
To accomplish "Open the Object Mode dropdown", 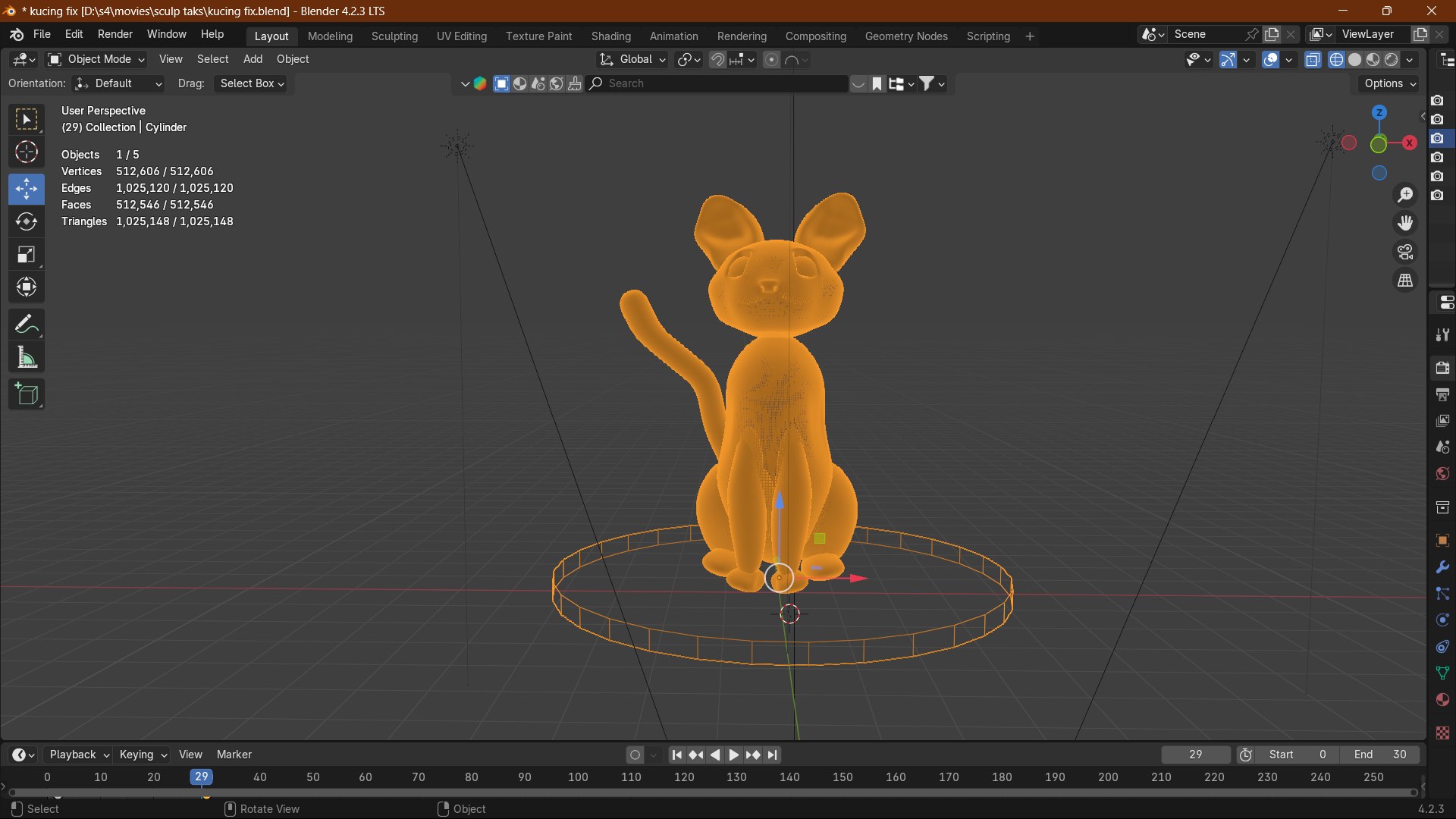I will (x=96, y=59).
